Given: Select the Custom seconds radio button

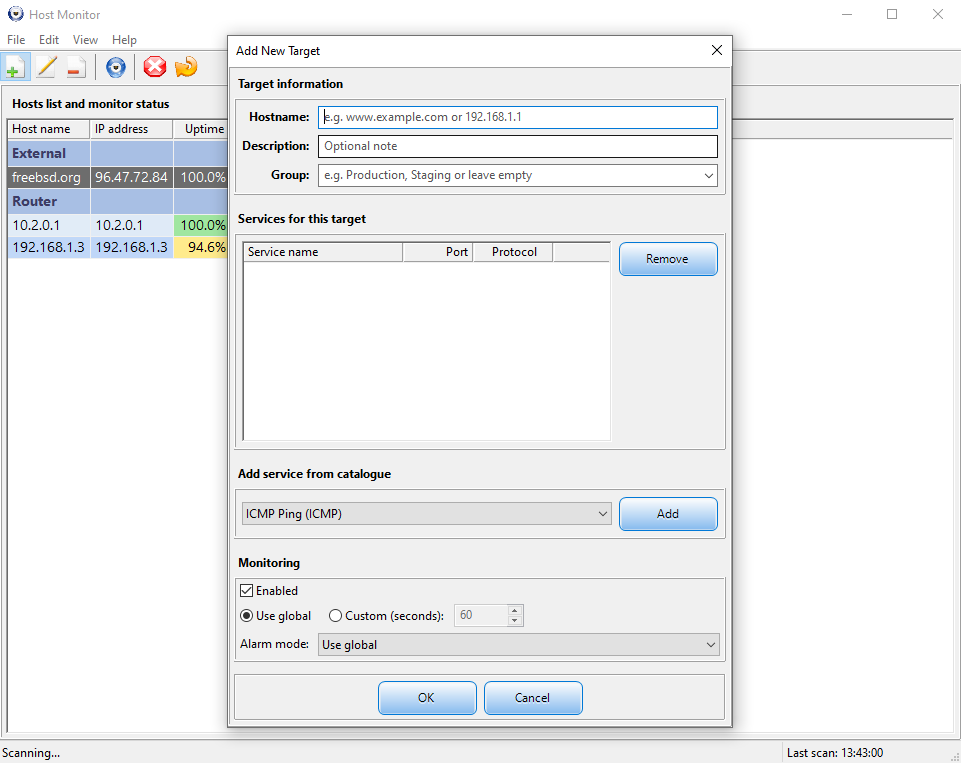Looking at the screenshot, I should [336, 616].
